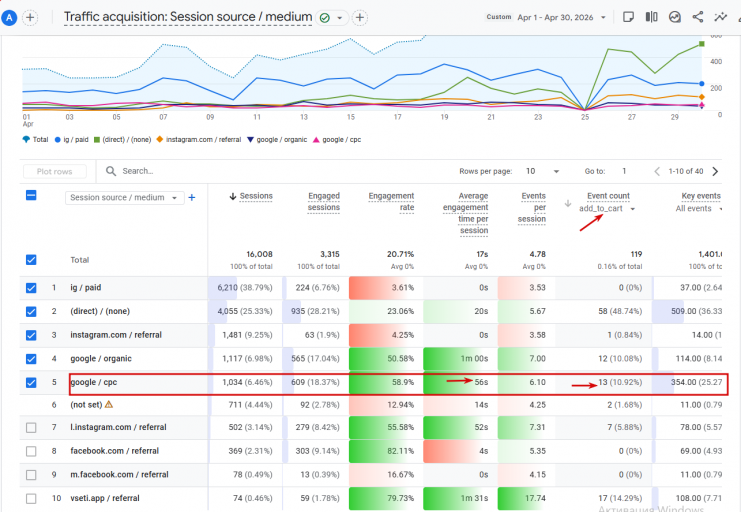The height and width of the screenshot is (512, 741).
Task: Check the facebook.com / referral row checkbox
Action: [31, 451]
